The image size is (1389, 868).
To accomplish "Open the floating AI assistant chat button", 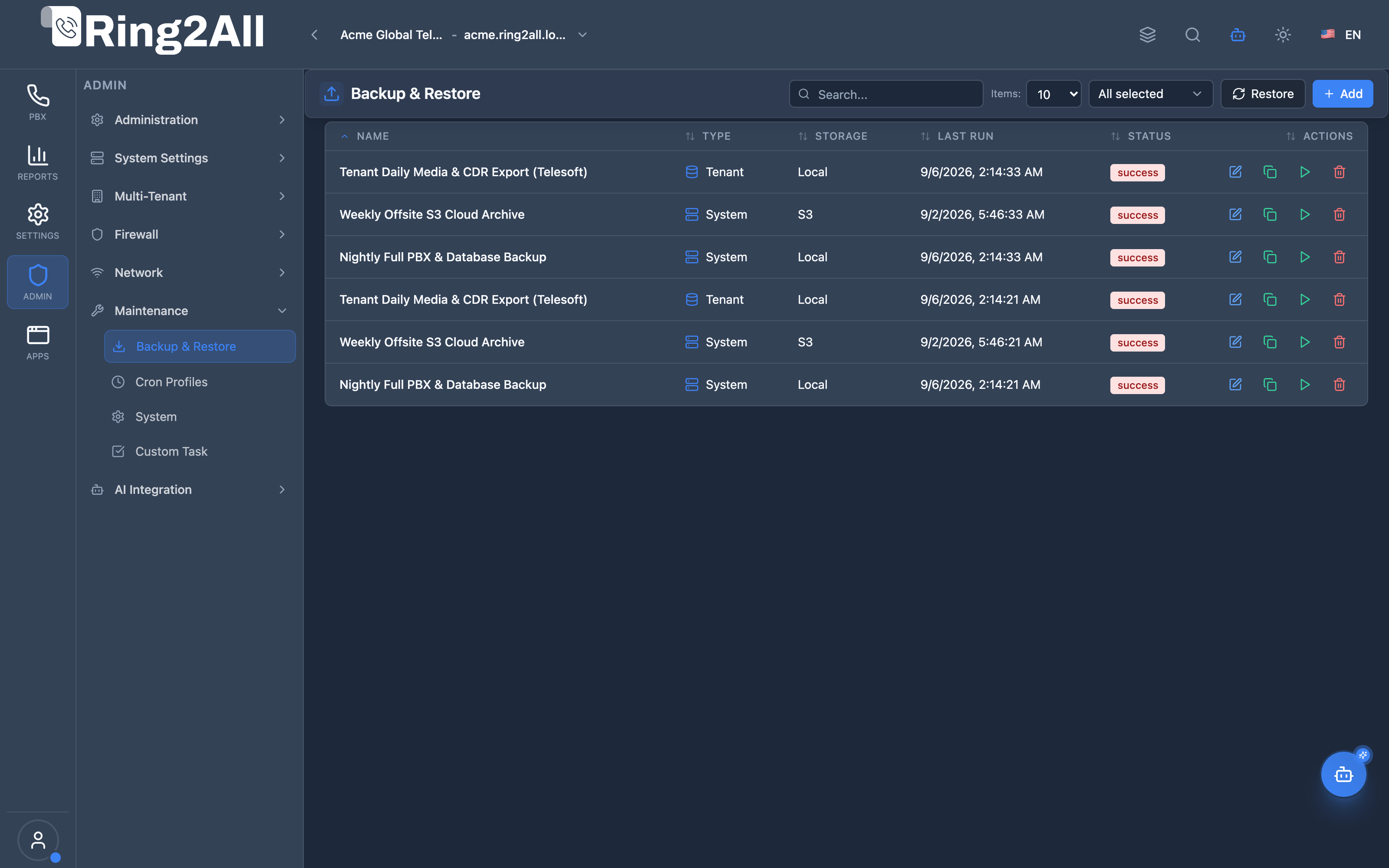I will (1344, 774).
